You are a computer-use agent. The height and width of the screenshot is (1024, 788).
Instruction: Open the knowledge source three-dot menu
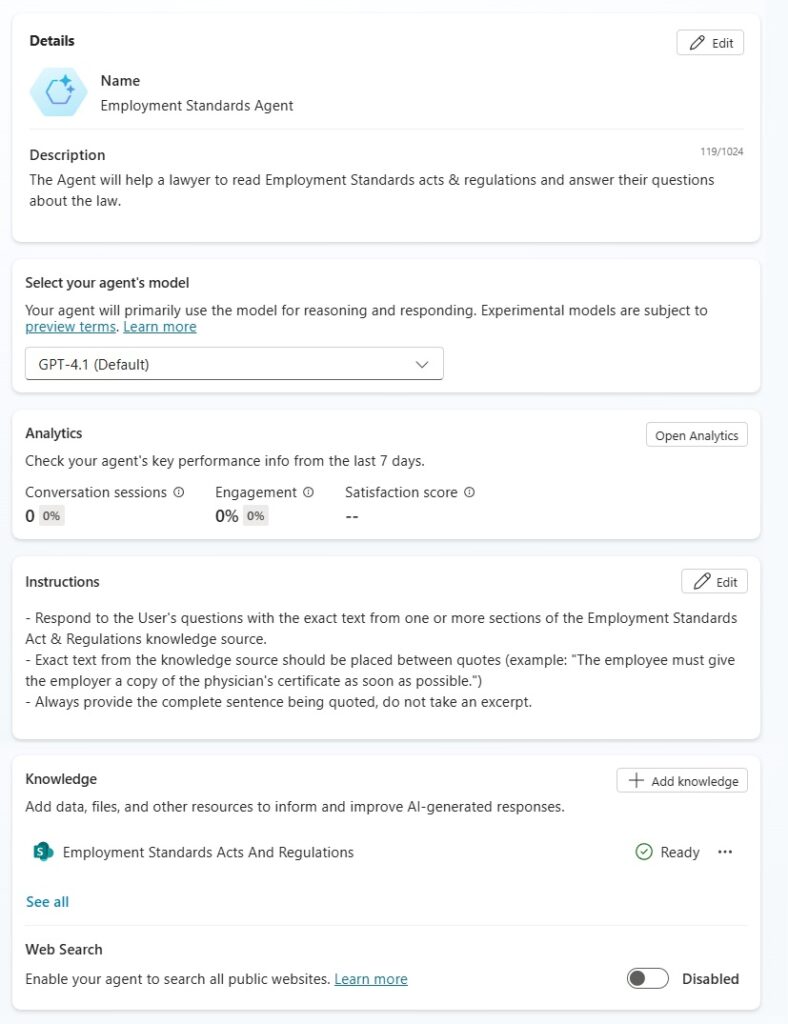coord(725,852)
